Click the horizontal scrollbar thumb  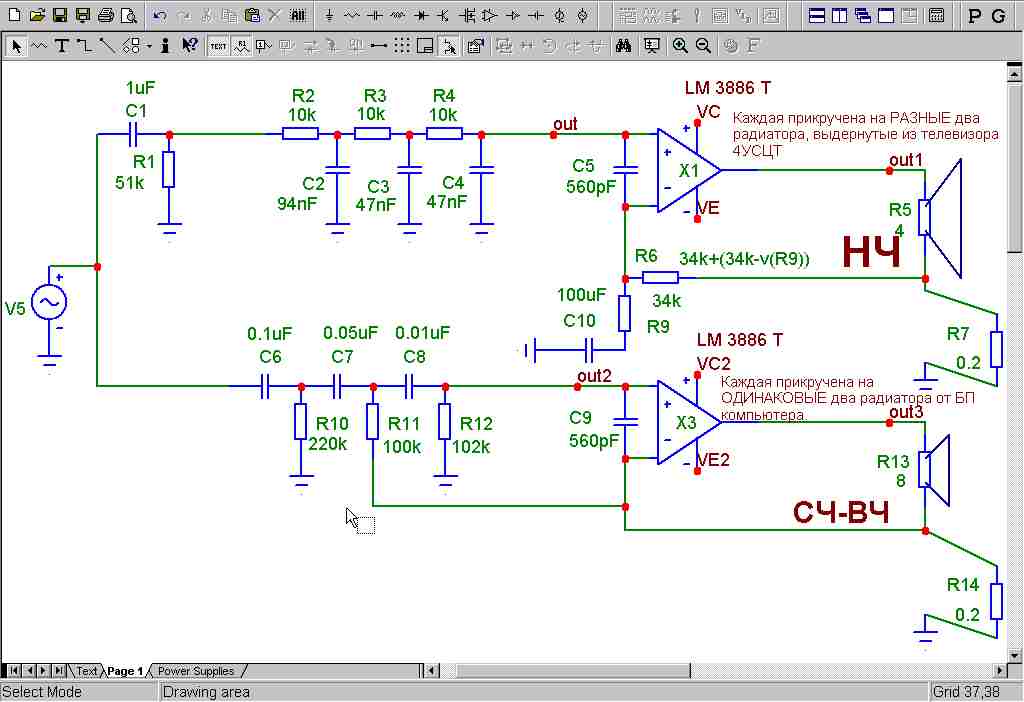566,671
